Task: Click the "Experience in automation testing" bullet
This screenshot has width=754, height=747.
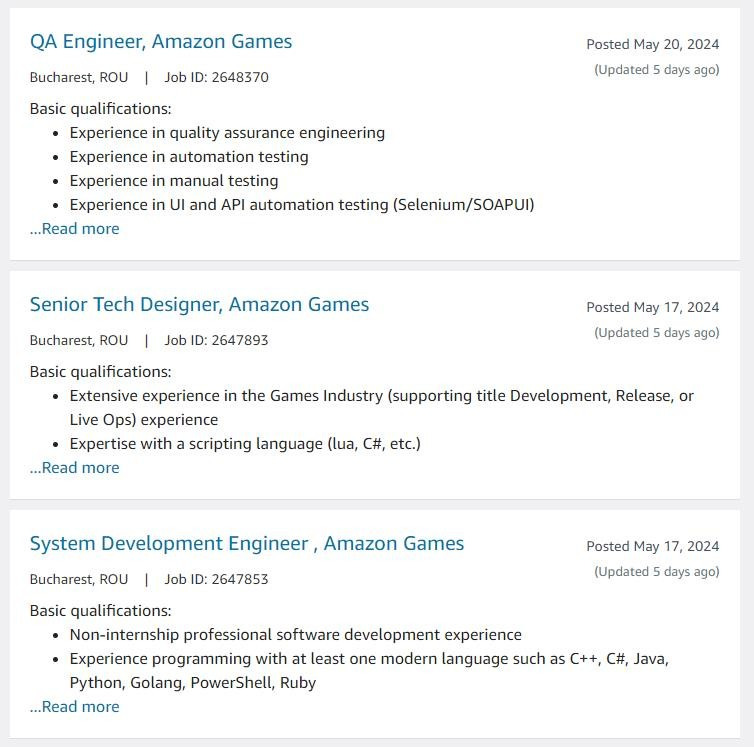Action: (189, 157)
